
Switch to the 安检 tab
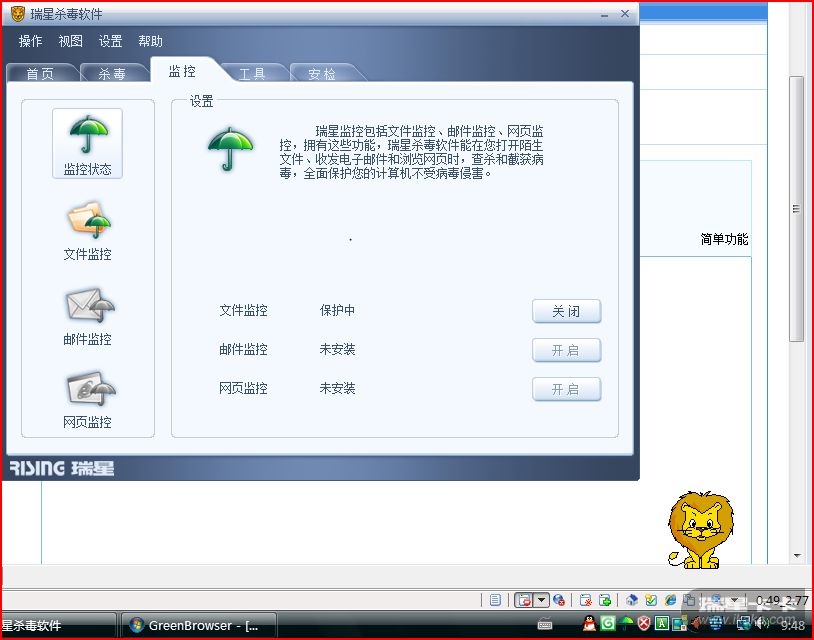coord(322,73)
